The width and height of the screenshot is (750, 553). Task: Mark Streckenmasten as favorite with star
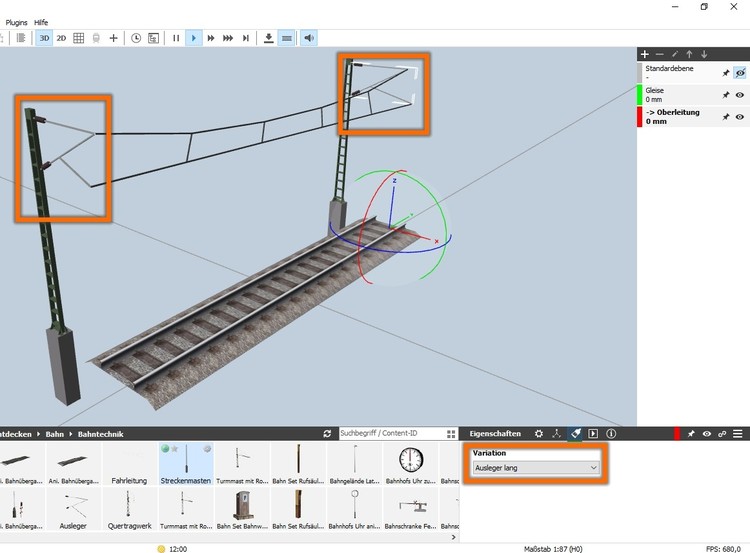(x=175, y=449)
